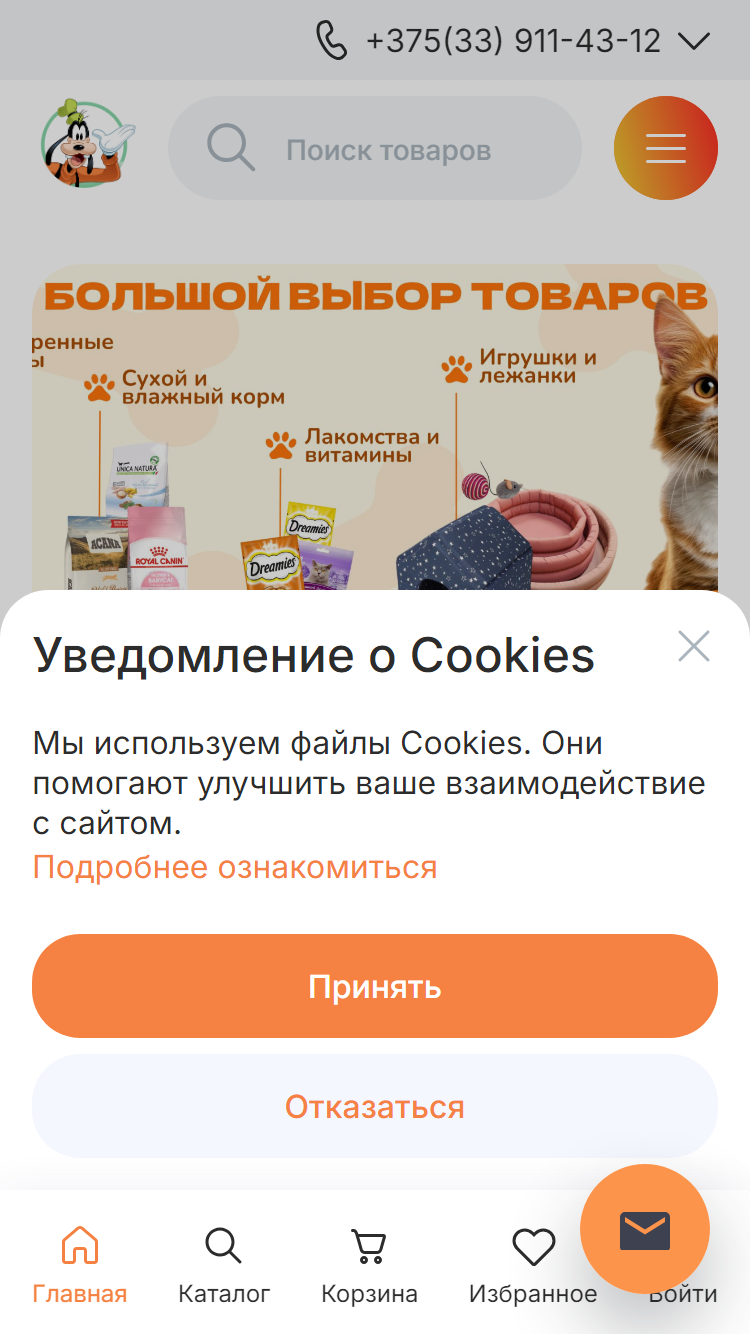This screenshot has width=750, height=1334.
Task: Open the Каталог tab
Action: (224, 1266)
